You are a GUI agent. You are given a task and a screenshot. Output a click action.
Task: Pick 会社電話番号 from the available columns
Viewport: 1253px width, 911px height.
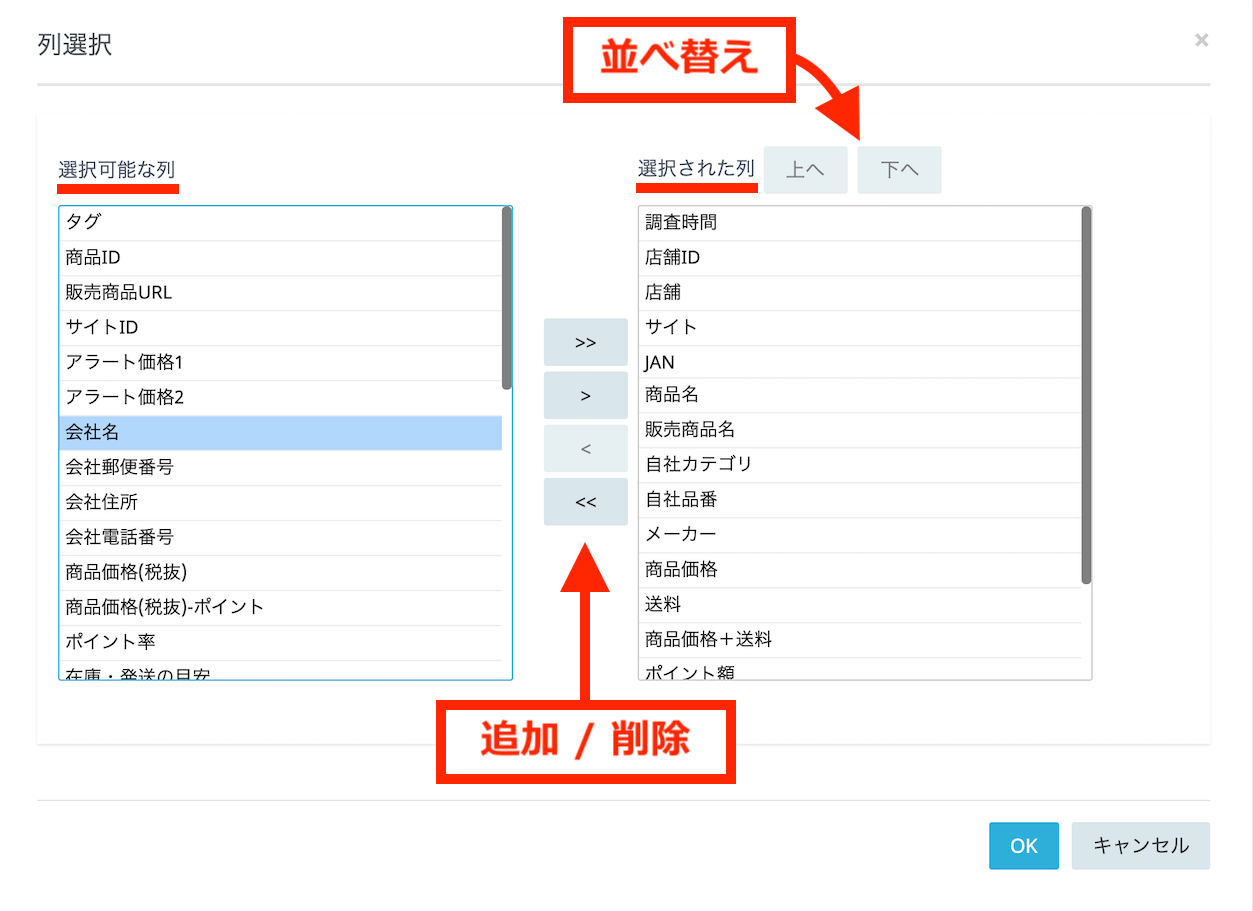pyautogui.click(x=280, y=537)
